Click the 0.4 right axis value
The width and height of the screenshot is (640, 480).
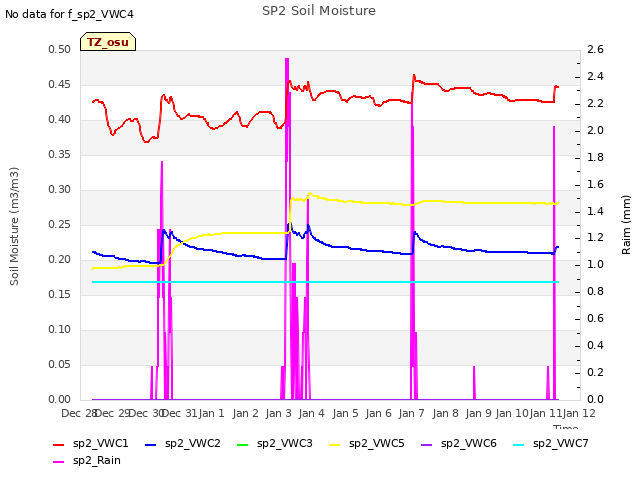coord(595,345)
